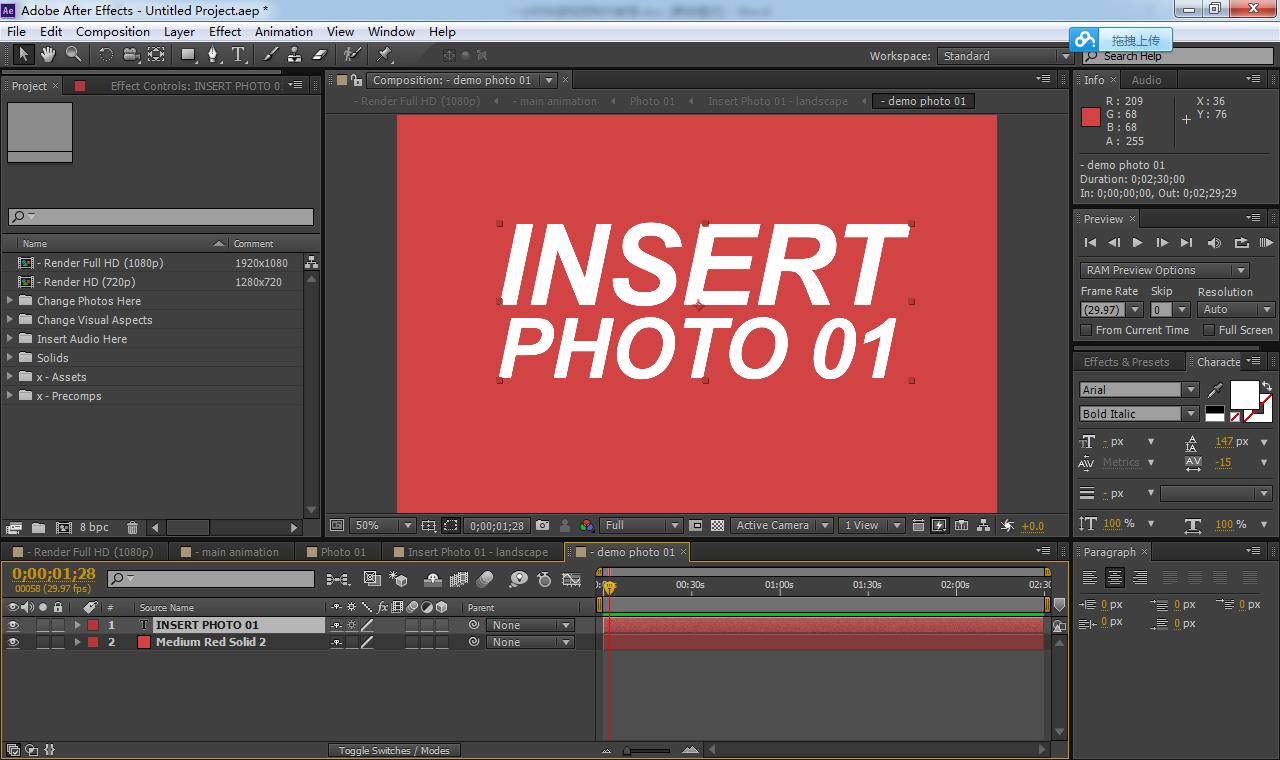Select the Hand tool in toolbar
The height and width of the screenshot is (760, 1280).
(x=47, y=55)
